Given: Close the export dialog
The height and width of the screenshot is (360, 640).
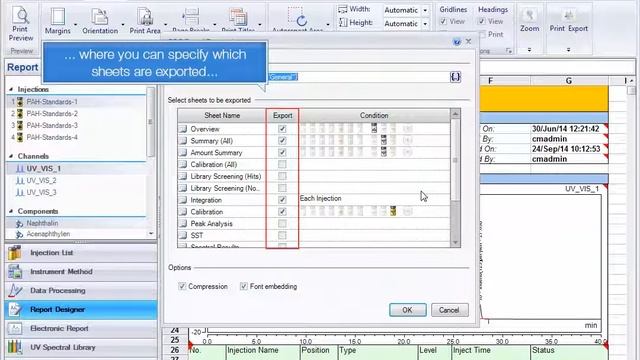Looking at the screenshot, I should click(x=469, y=41).
